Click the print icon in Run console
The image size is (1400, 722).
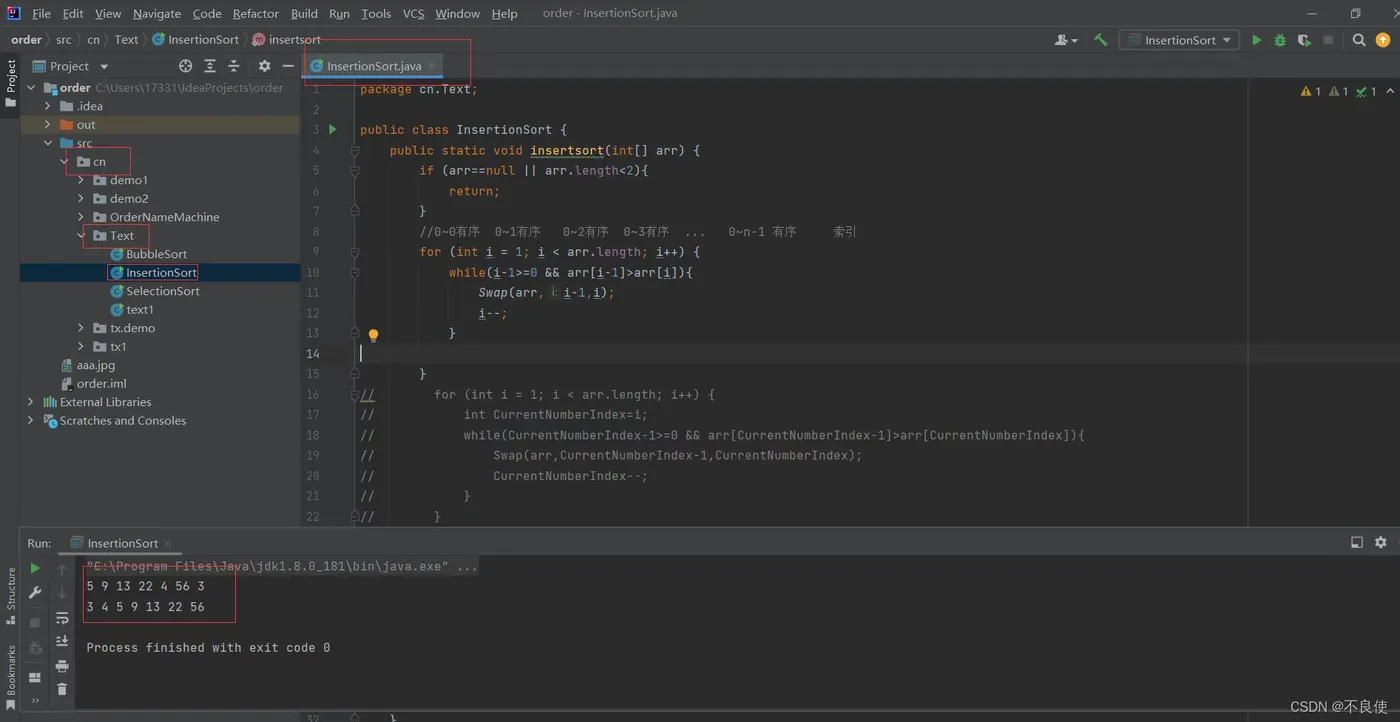62,665
